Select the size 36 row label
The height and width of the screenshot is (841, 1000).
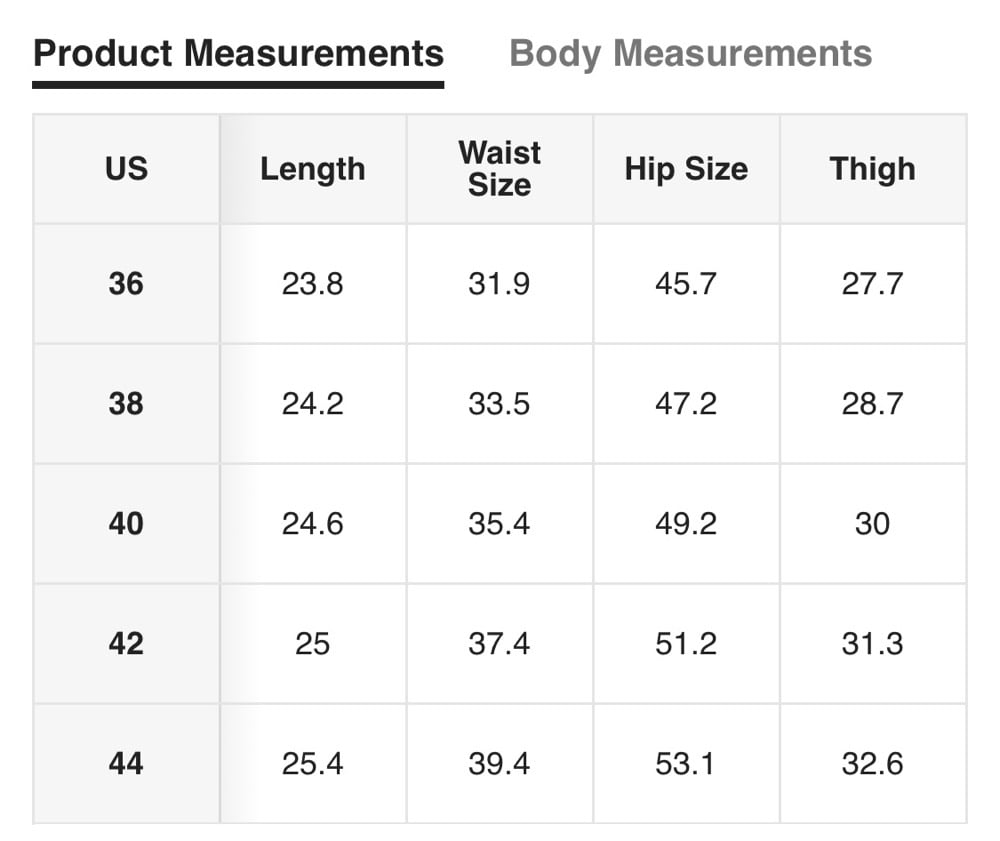click(126, 284)
